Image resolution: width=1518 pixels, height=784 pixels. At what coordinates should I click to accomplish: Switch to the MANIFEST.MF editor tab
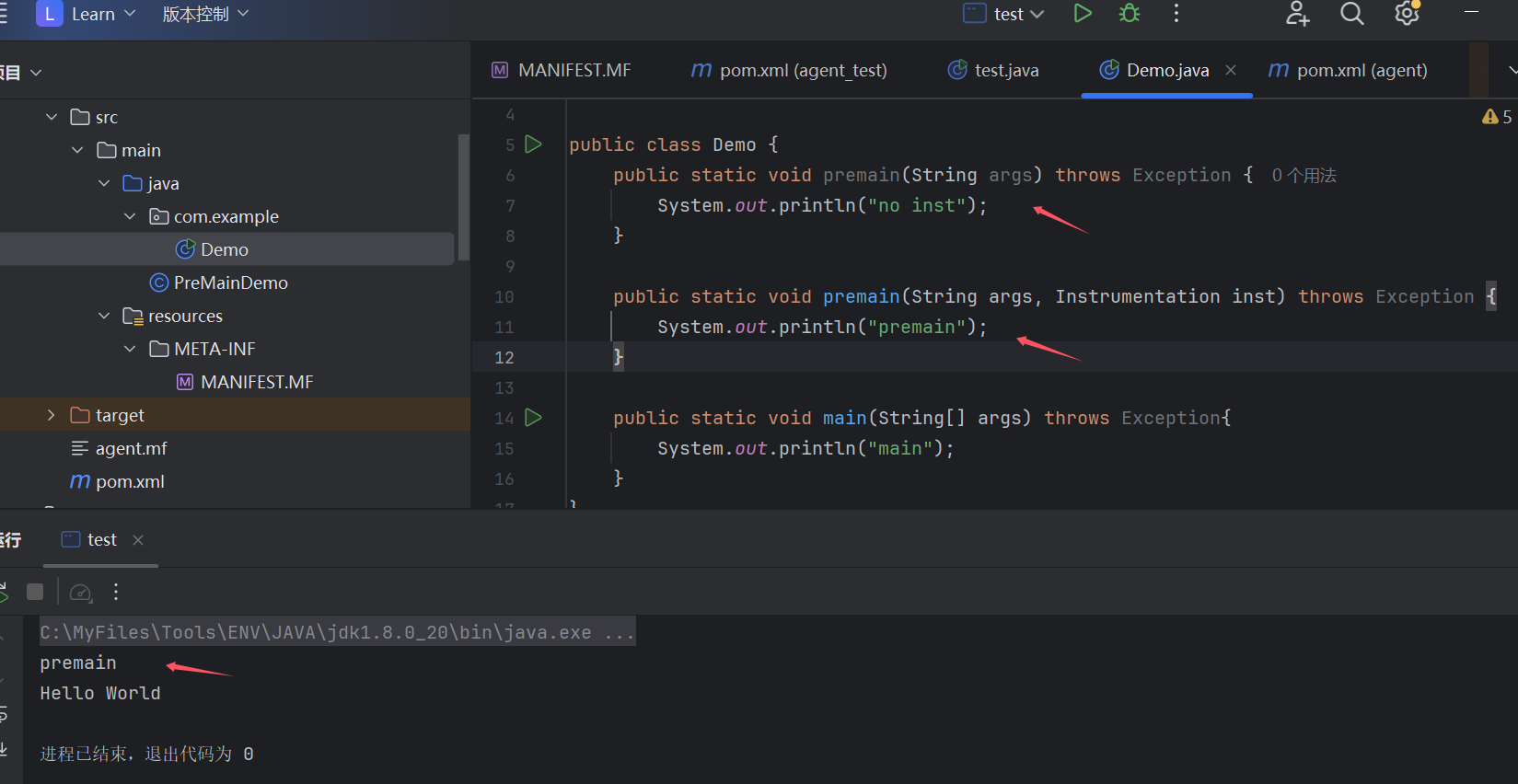click(x=562, y=70)
